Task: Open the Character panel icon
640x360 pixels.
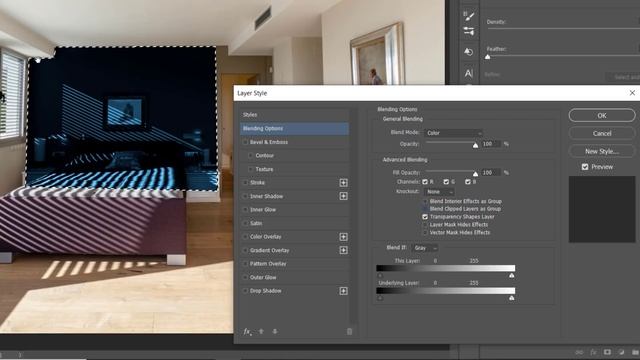Action: point(469,73)
